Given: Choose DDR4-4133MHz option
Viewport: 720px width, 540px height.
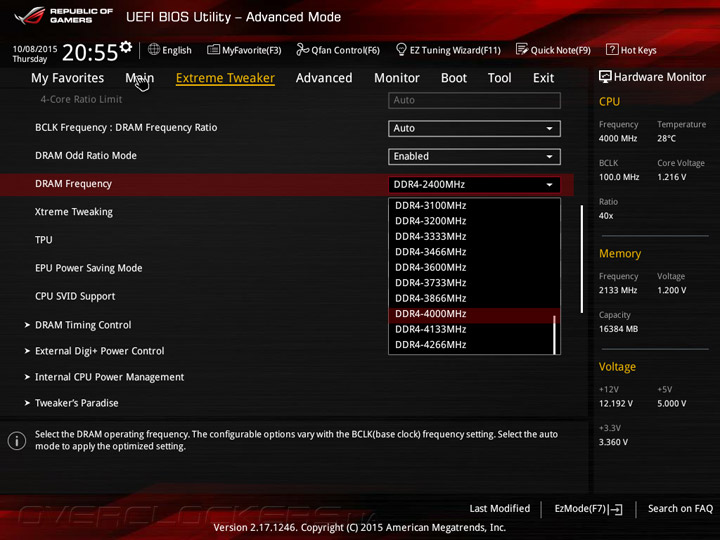Looking at the screenshot, I should tap(471, 329).
